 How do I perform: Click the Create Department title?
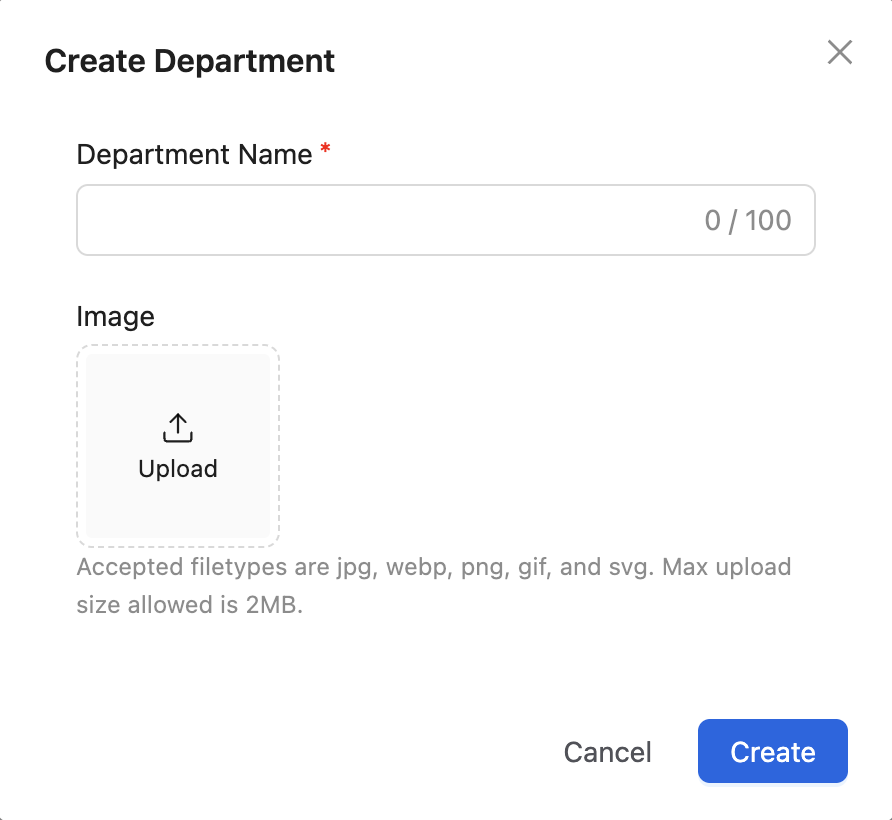click(x=189, y=61)
